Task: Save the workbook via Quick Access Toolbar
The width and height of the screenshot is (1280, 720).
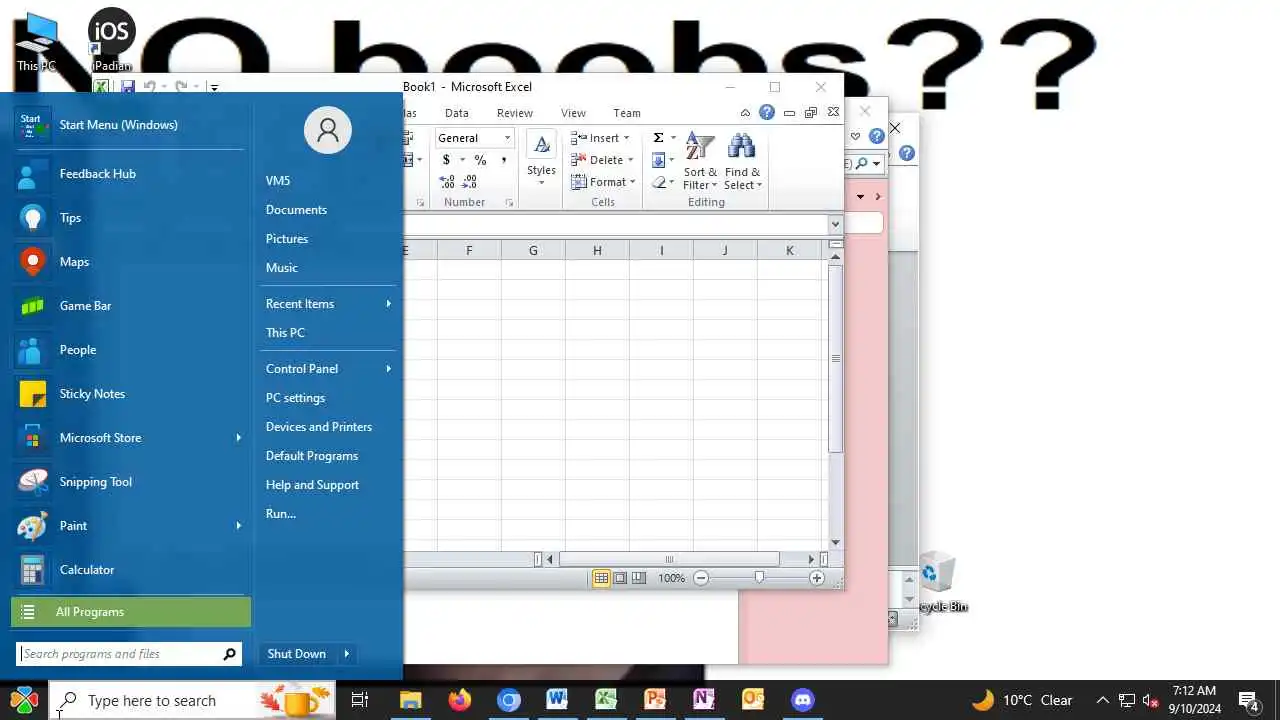Action: pos(128,87)
